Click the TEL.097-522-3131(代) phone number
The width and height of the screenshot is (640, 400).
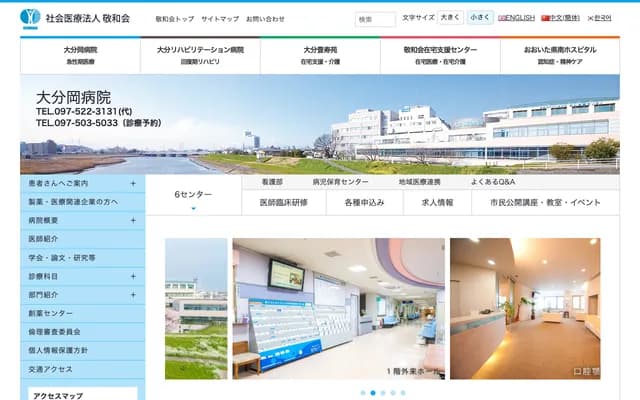coord(84,111)
